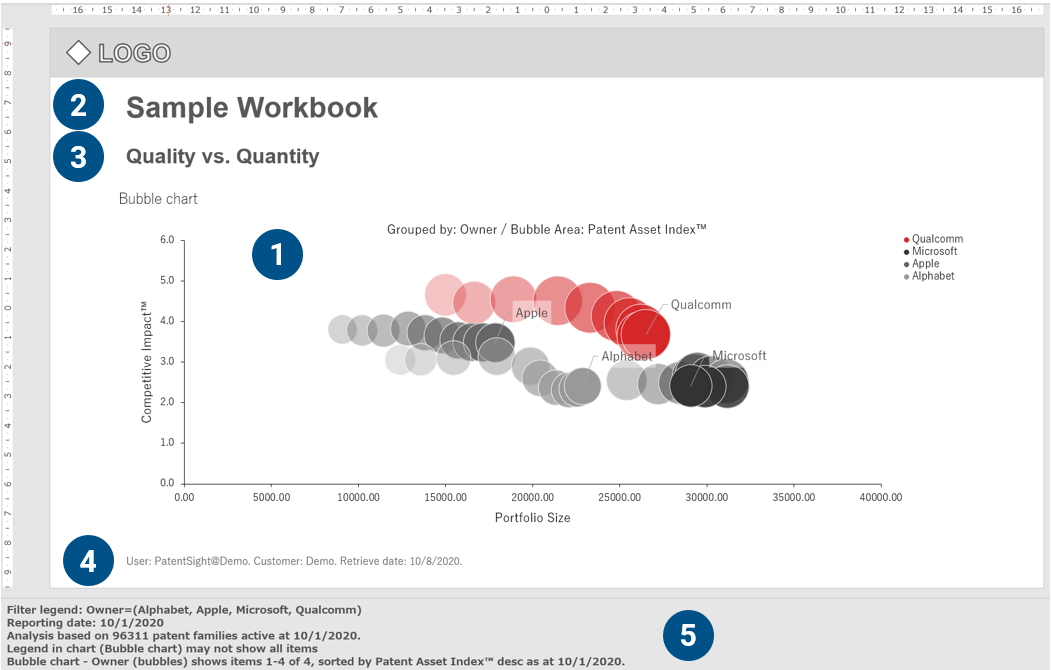Click the 20000.00 x-axis tick label
This screenshot has height=670, width=1051.
533,497
